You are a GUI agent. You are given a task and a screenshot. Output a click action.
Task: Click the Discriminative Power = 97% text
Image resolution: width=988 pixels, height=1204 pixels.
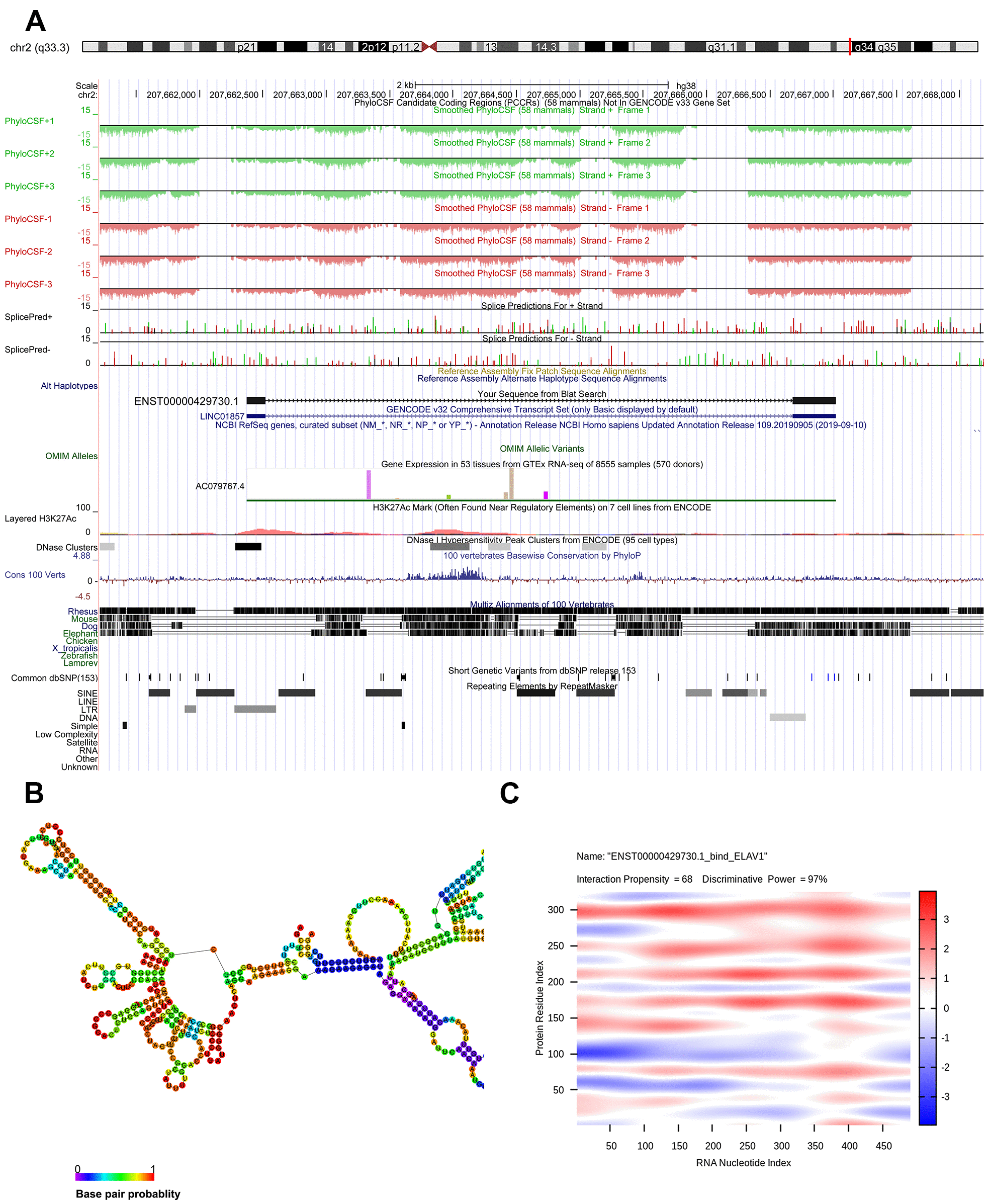tap(764, 879)
